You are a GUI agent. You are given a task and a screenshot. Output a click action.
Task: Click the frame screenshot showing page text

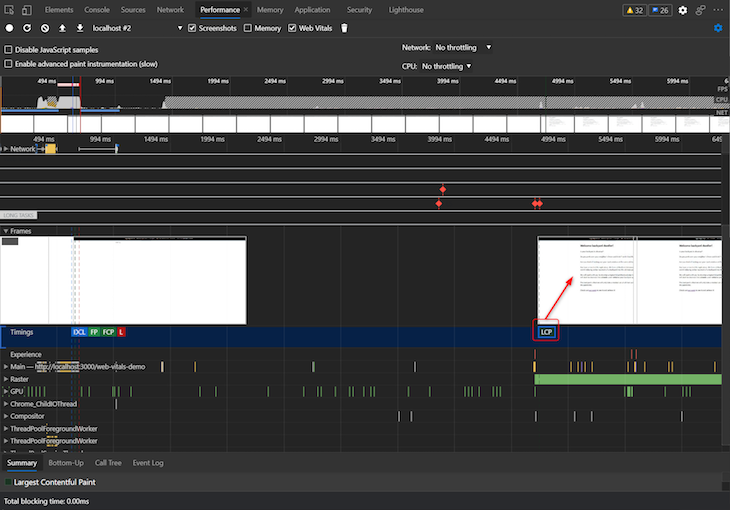click(x=587, y=280)
